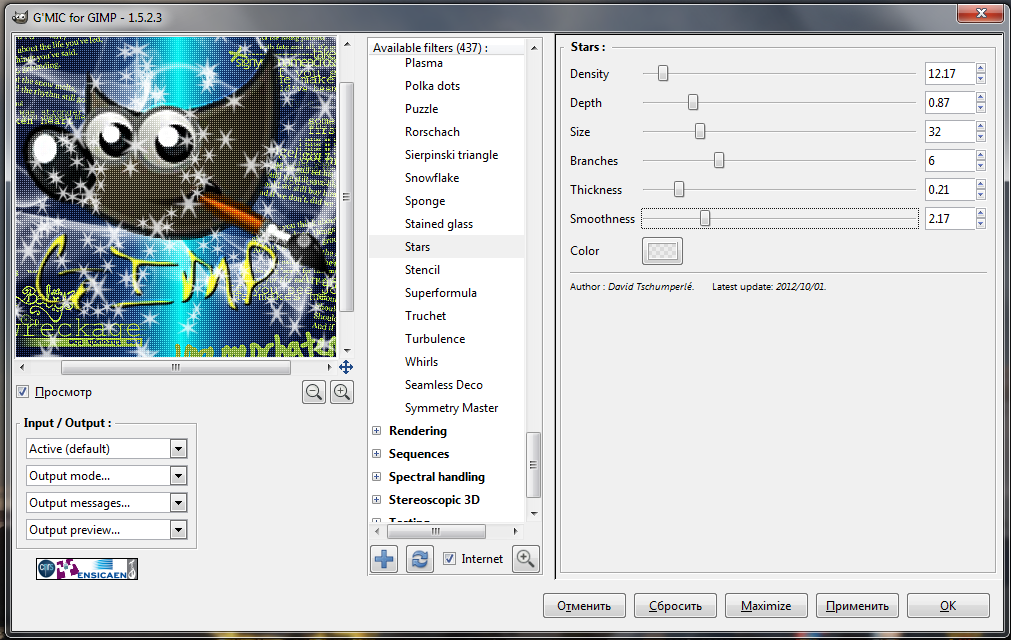Expand the Rendering filter category
Image resolution: width=1011 pixels, height=640 pixels.
(377, 431)
